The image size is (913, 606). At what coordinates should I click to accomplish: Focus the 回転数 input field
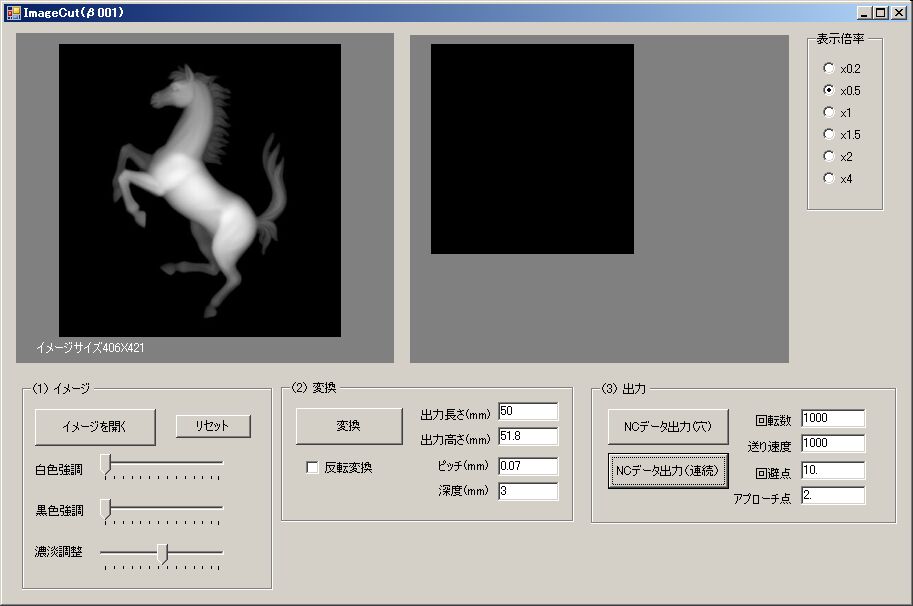[833, 418]
